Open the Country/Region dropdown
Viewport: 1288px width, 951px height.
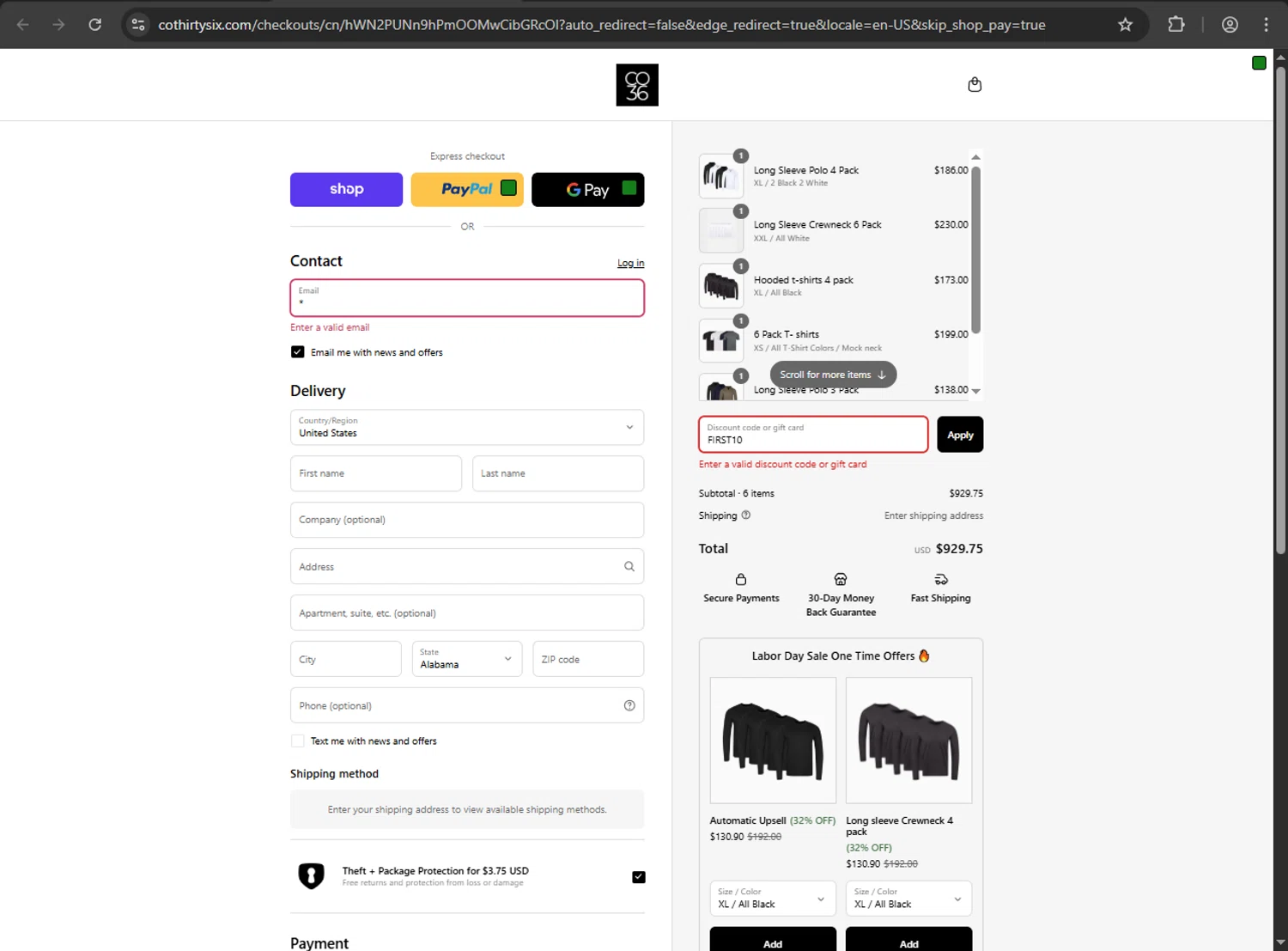pos(467,427)
